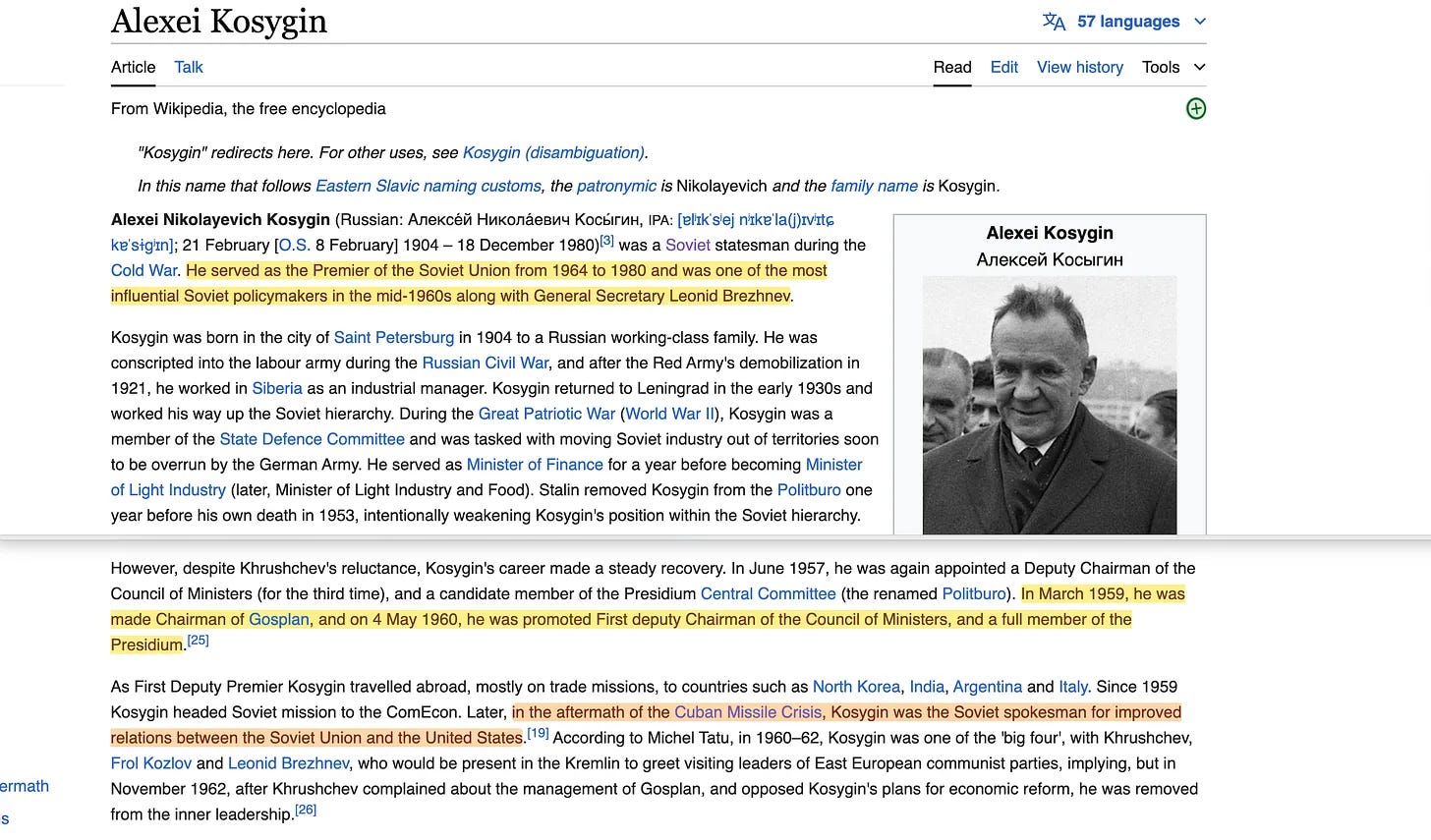Open the Cold War link
The height and width of the screenshot is (840, 1431).
click(144, 270)
